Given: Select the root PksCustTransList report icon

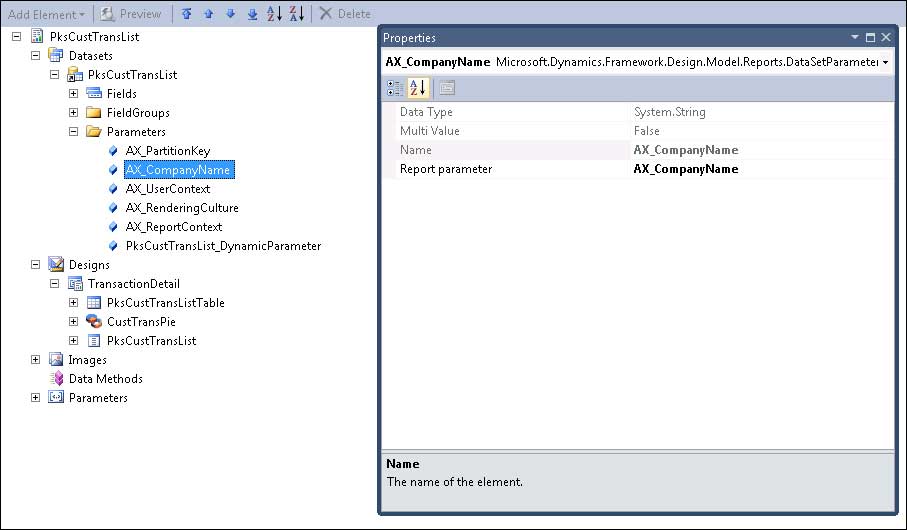Looking at the screenshot, I should coord(37,36).
